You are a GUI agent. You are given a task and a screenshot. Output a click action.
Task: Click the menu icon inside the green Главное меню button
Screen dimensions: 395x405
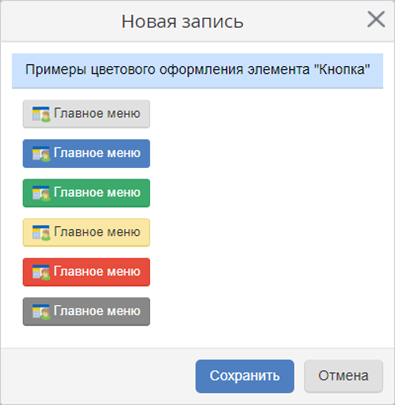41,193
